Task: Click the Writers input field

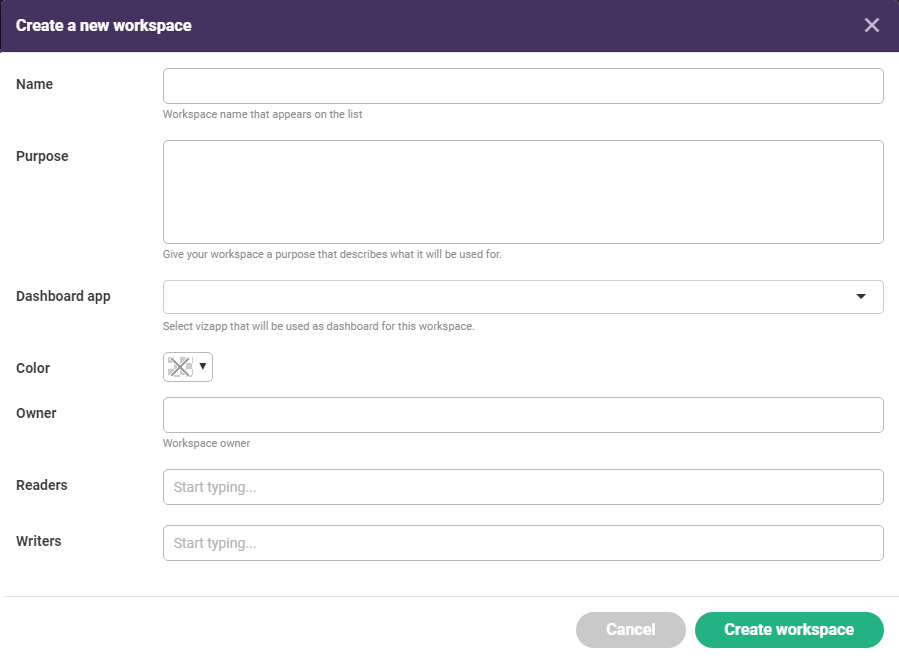Action: tap(523, 543)
